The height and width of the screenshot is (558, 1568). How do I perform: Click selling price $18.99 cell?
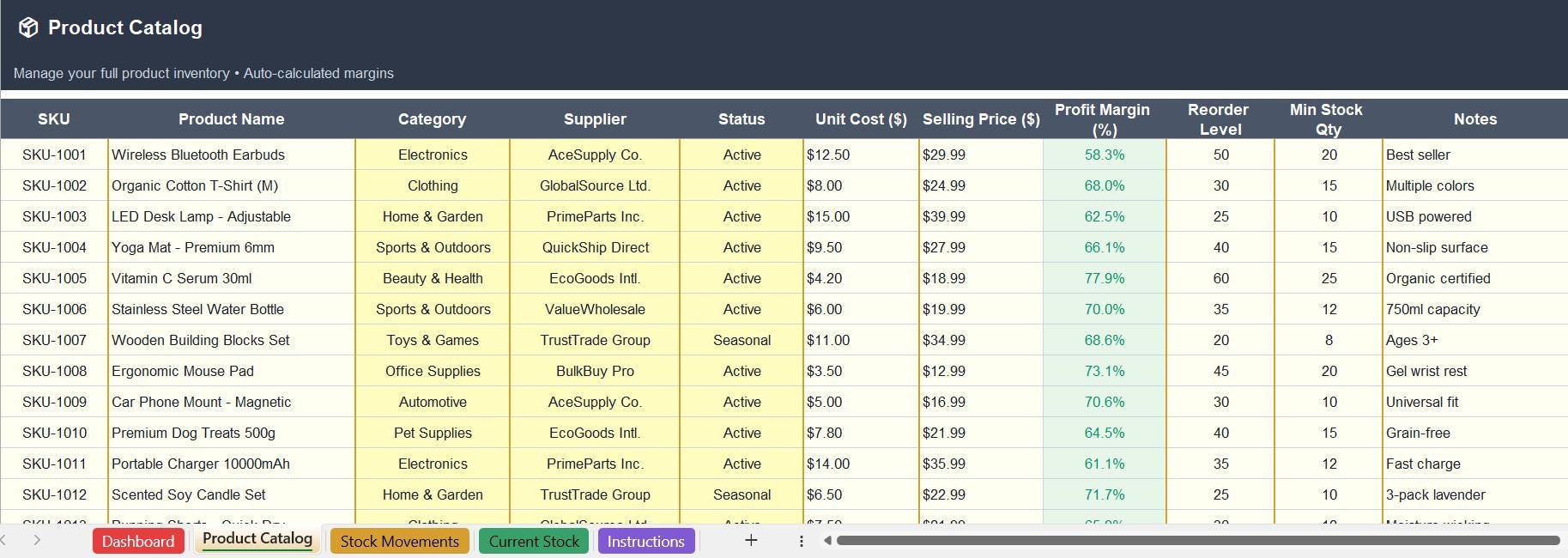(x=981, y=278)
